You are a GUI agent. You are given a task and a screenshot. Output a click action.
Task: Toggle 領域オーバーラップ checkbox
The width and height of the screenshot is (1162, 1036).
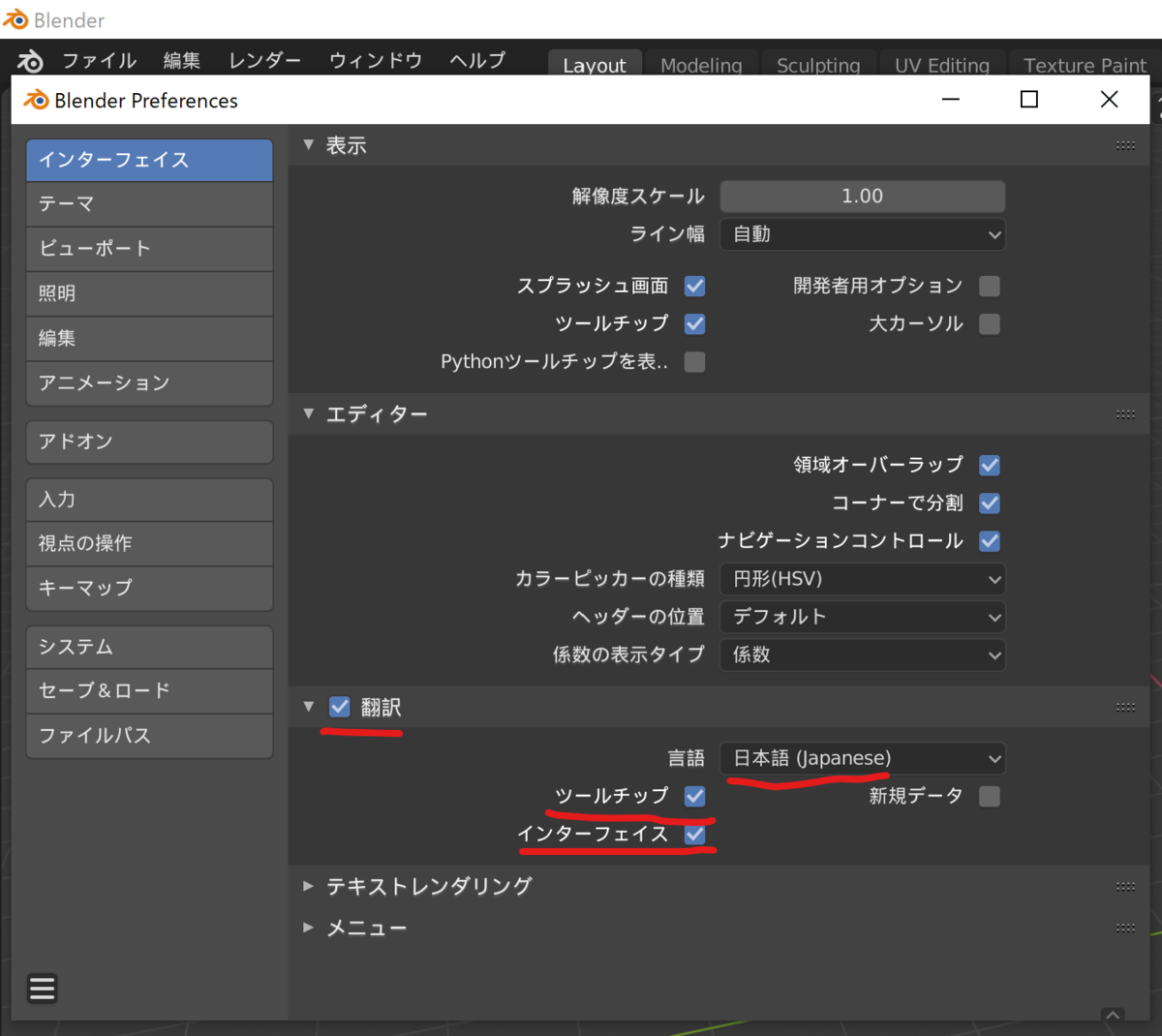click(990, 466)
